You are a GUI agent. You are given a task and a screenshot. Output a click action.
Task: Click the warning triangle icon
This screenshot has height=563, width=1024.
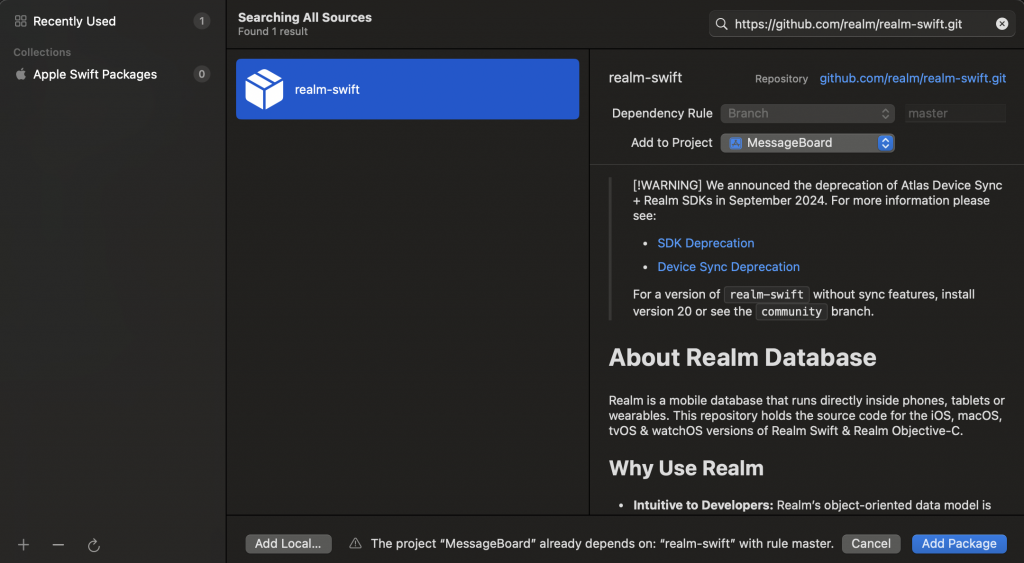[x=355, y=544]
